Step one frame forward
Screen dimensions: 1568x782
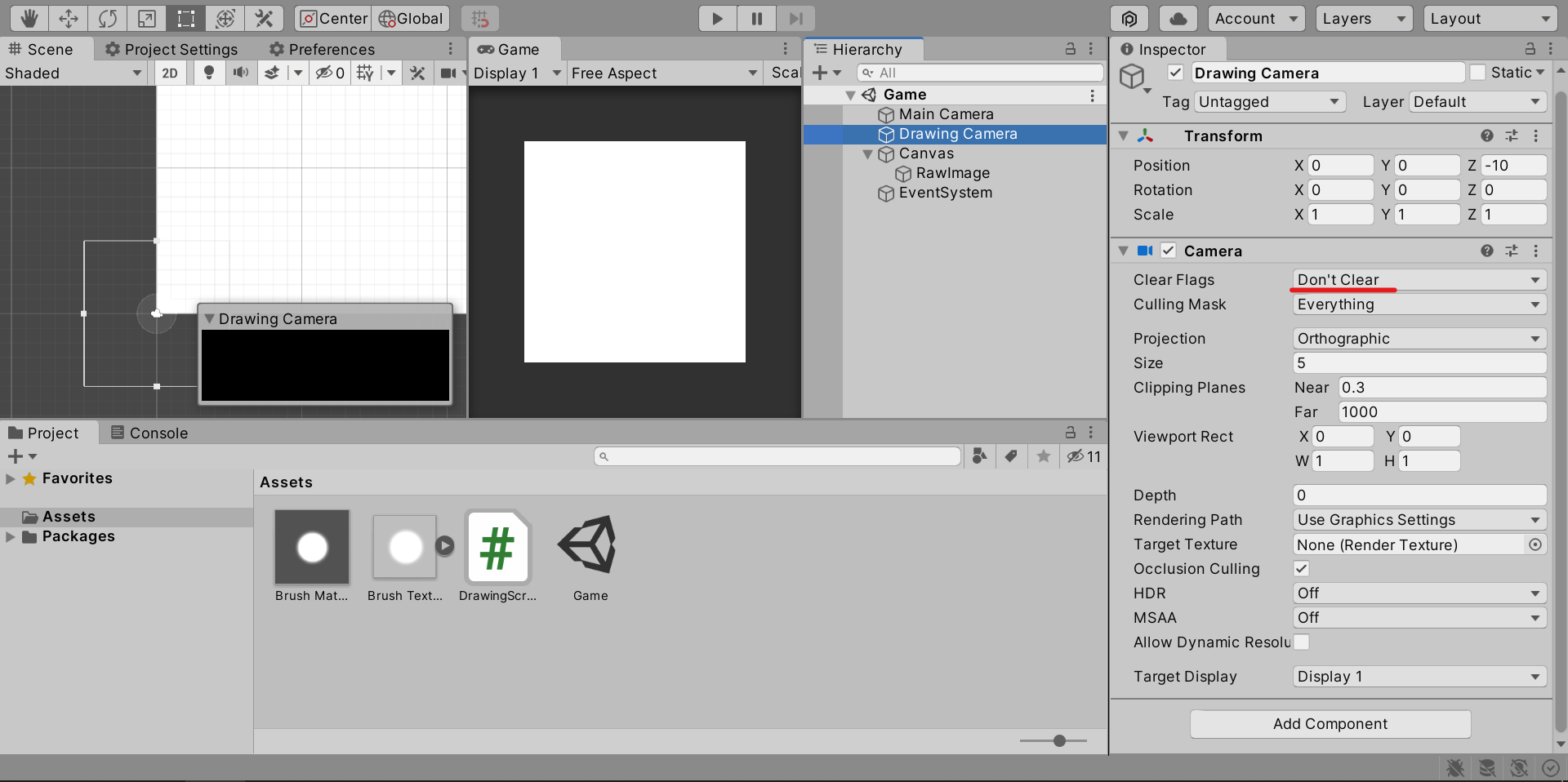(796, 18)
